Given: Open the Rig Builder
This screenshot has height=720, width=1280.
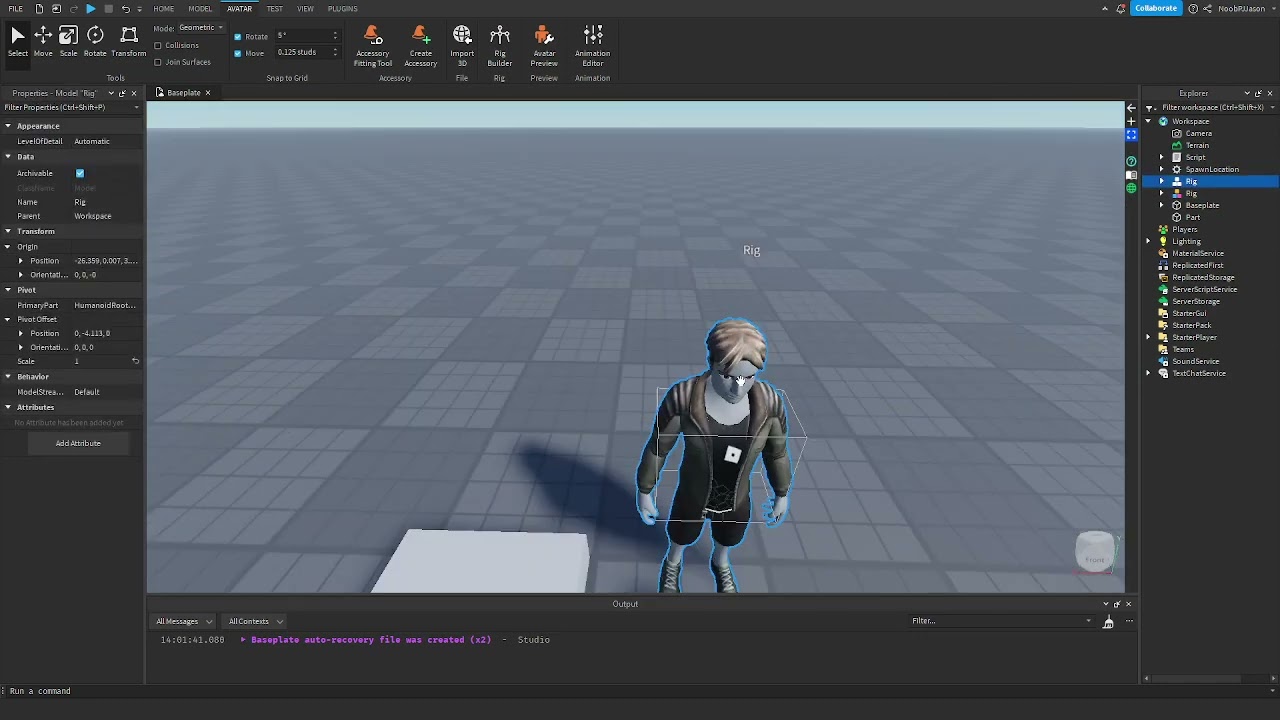Looking at the screenshot, I should pyautogui.click(x=500, y=47).
